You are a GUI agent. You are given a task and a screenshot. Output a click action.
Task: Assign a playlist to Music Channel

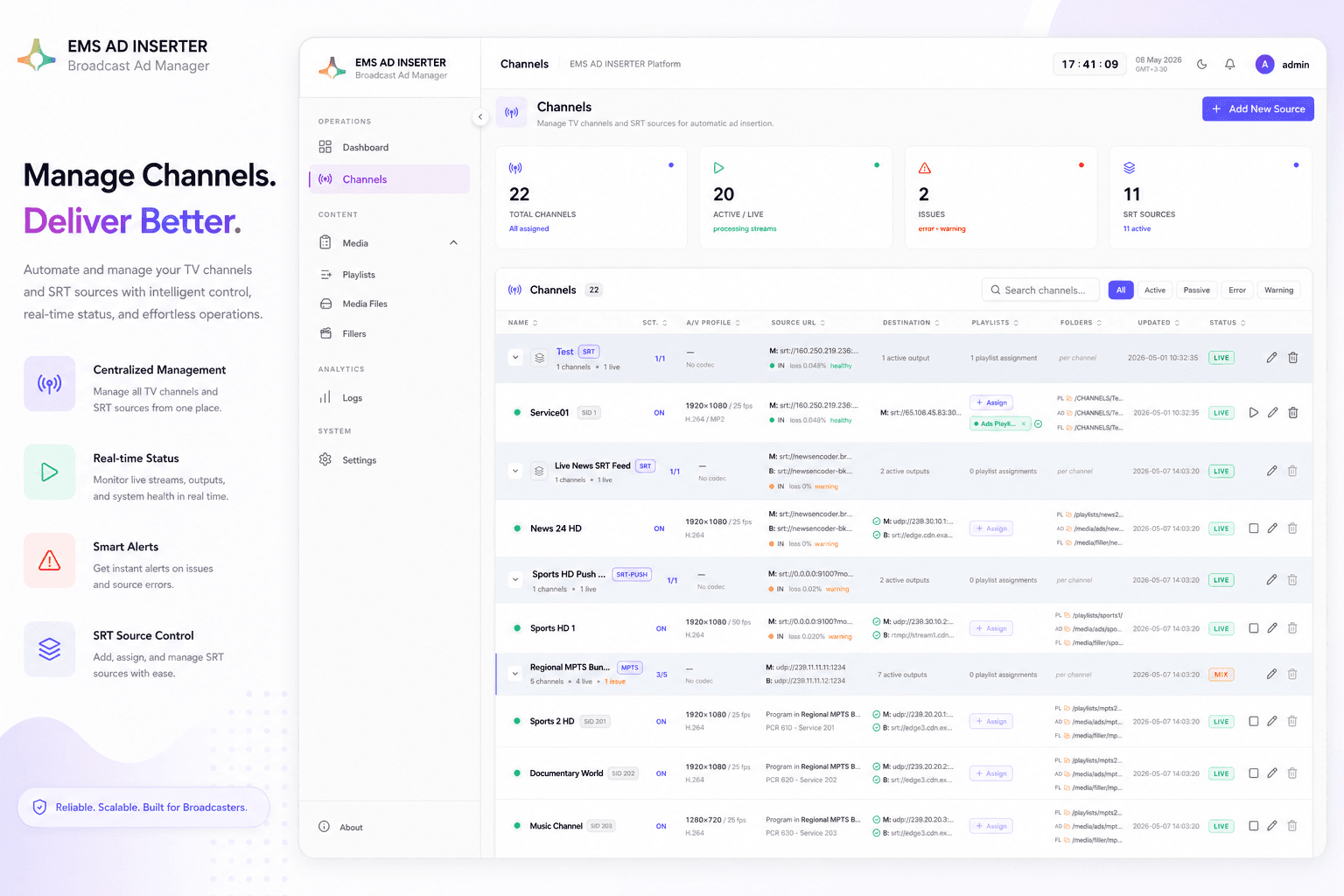991,826
